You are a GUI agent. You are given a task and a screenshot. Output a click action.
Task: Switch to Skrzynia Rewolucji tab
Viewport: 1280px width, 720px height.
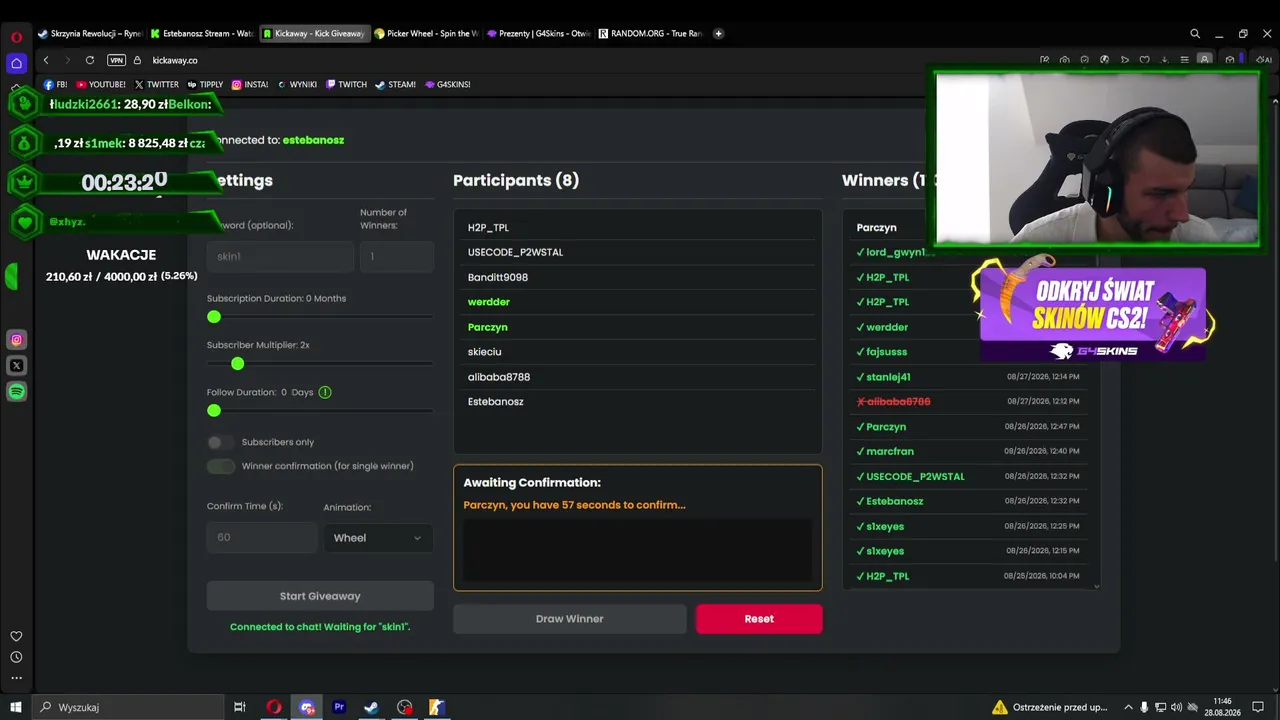(90, 33)
